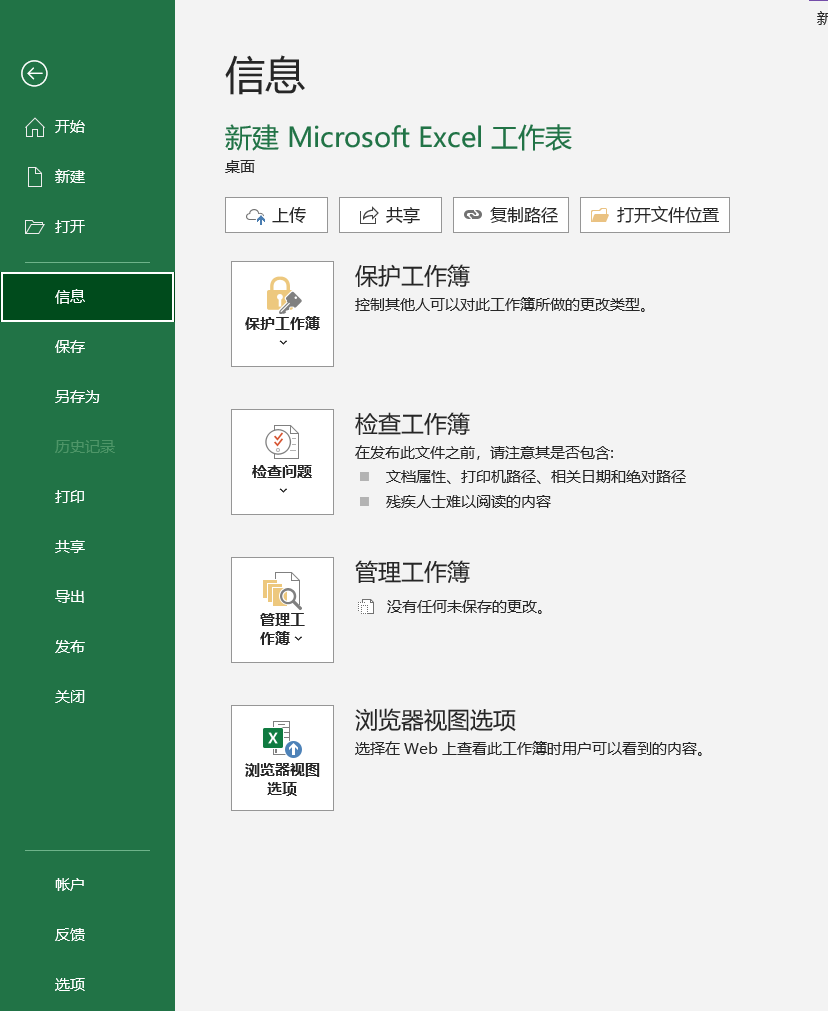Click the cloud upload icon on 上传

click(x=255, y=216)
